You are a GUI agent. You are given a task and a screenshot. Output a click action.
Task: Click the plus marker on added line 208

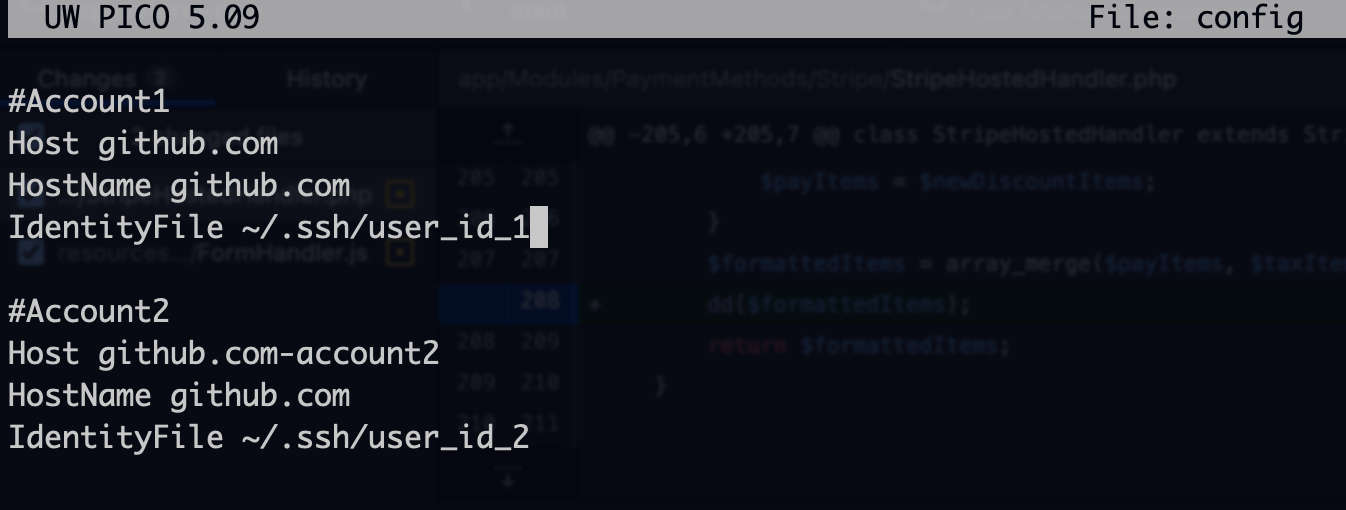(x=594, y=303)
